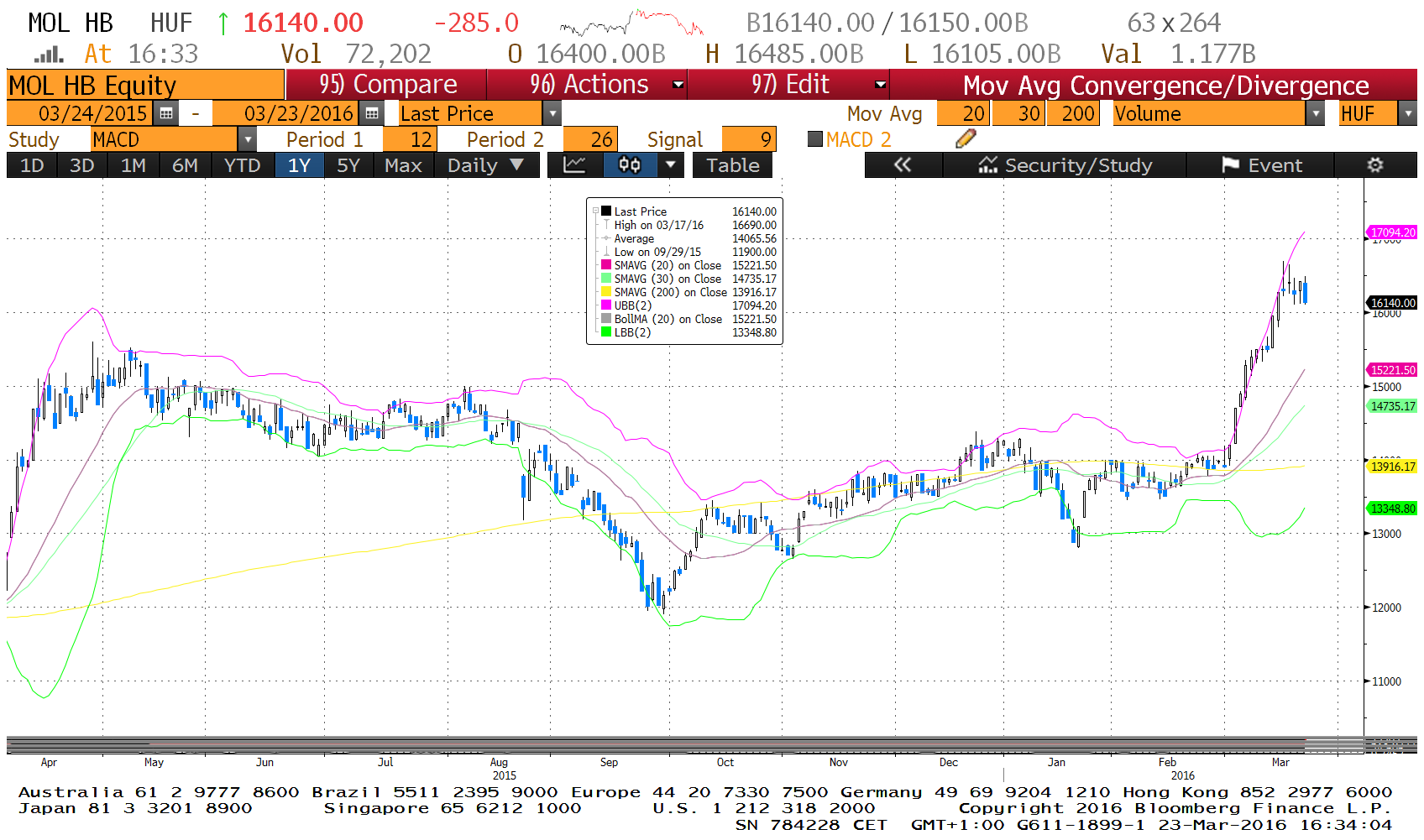The width and height of the screenshot is (1424, 840).
Task: Select the 1D range tab
Action: click(x=32, y=165)
